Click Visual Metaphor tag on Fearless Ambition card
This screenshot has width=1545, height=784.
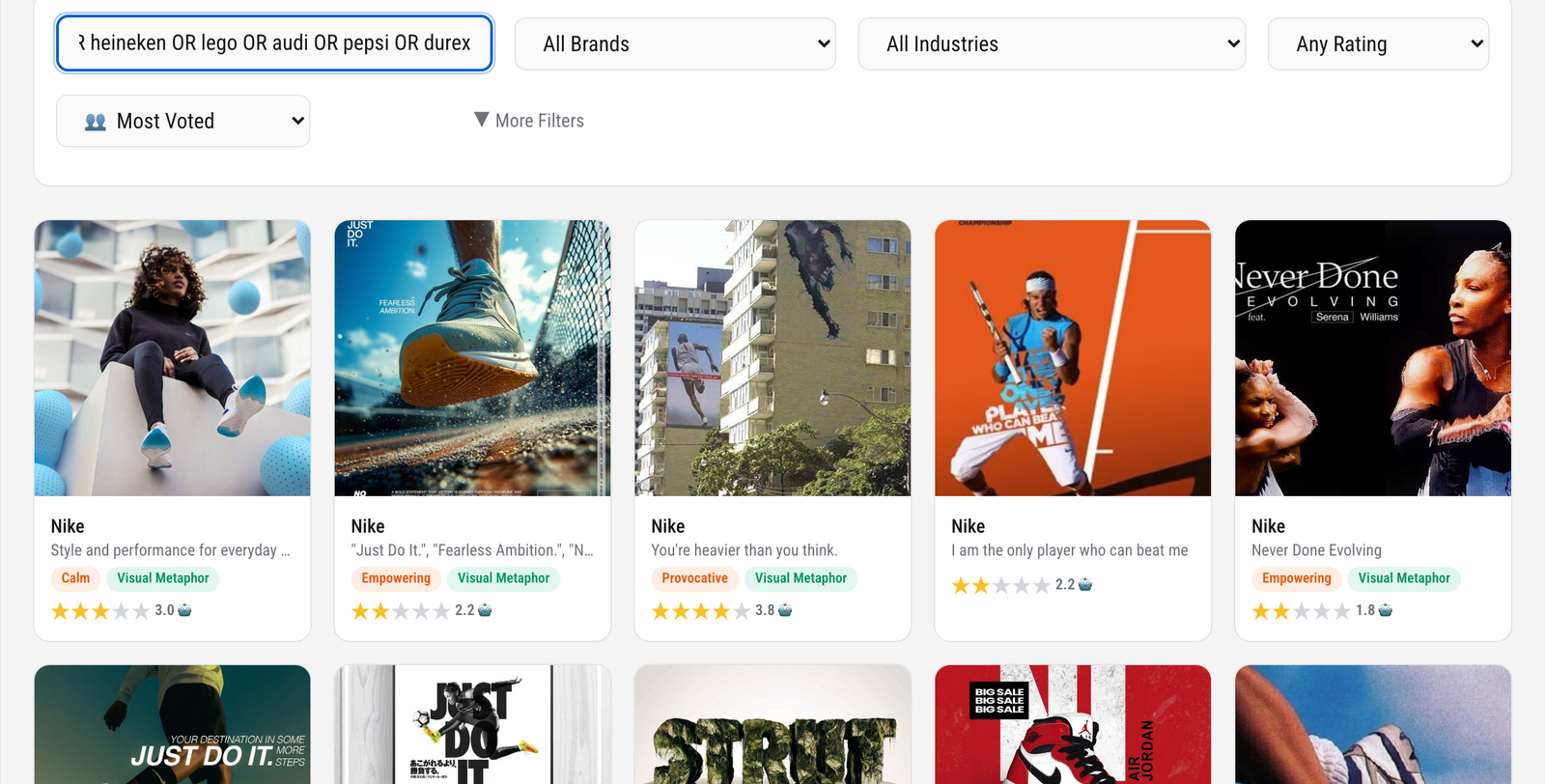pos(503,578)
